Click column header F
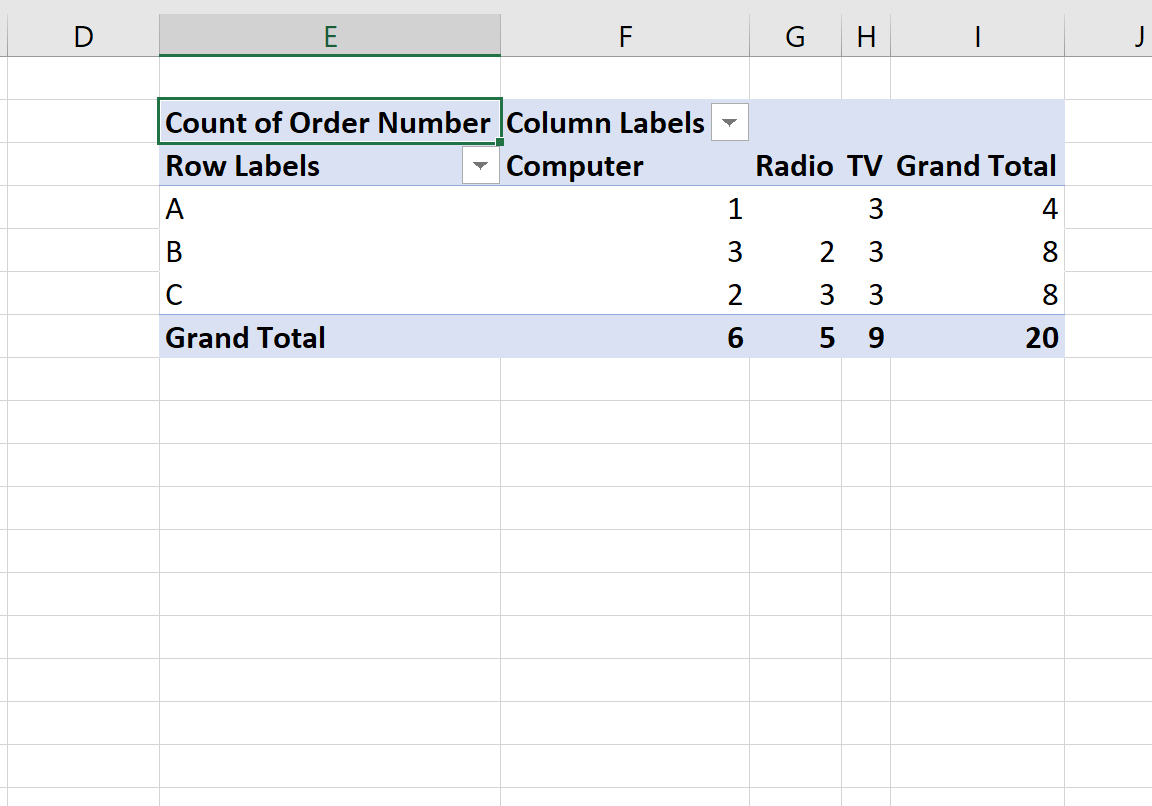This screenshot has height=806, width=1152. tap(625, 36)
